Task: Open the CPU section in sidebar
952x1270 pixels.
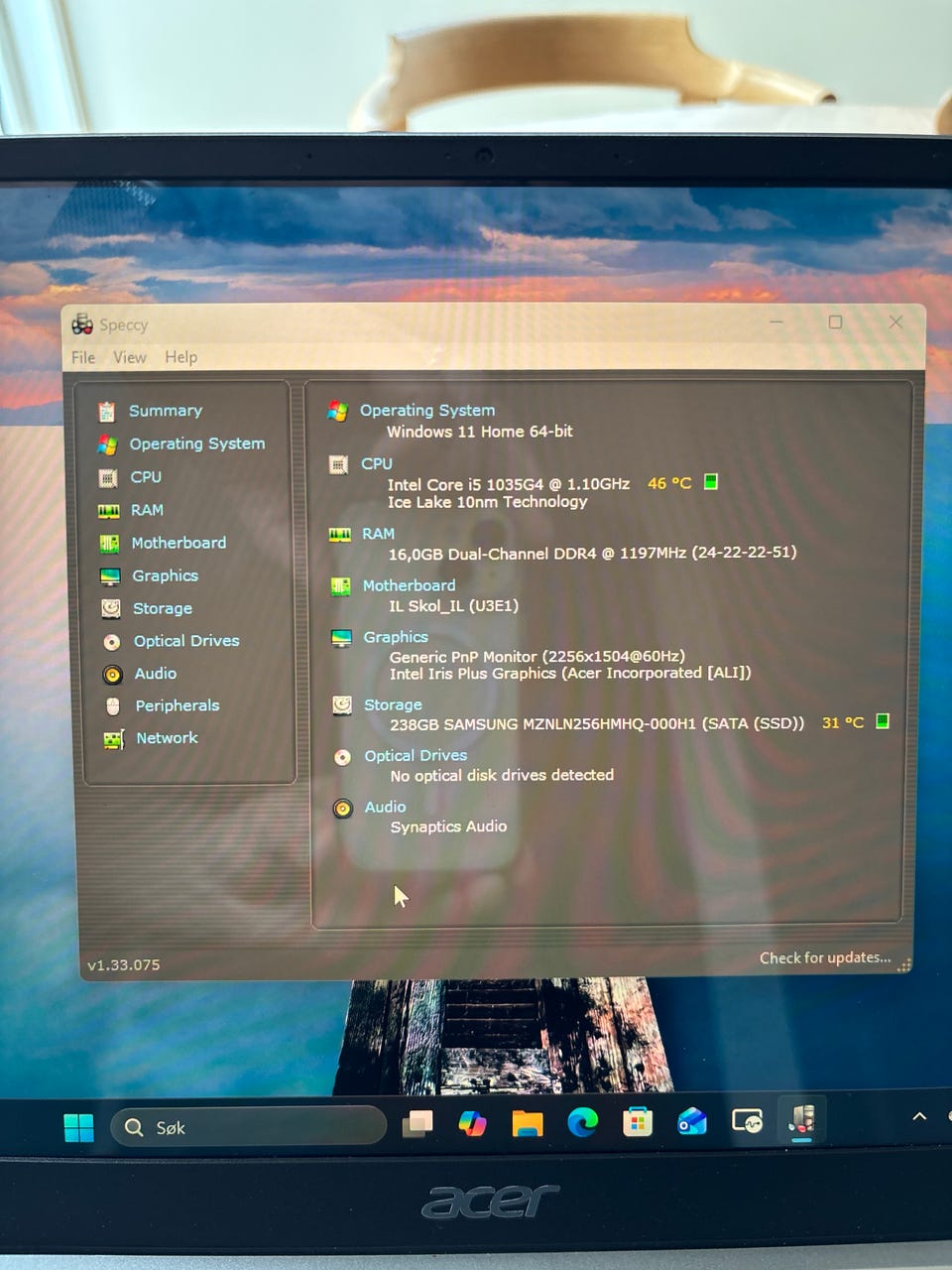Action: (x=146, y=477)
